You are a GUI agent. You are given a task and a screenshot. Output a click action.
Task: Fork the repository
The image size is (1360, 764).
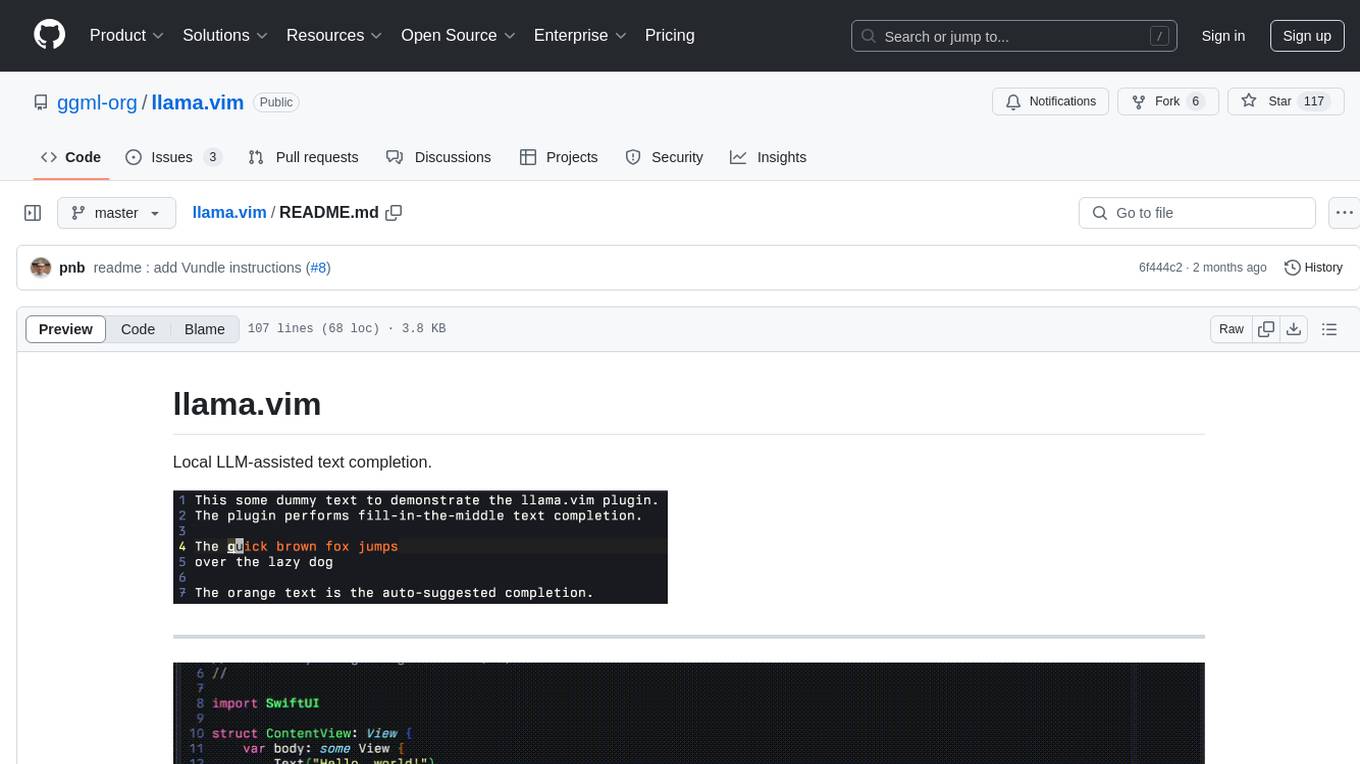pos(1168,102)
